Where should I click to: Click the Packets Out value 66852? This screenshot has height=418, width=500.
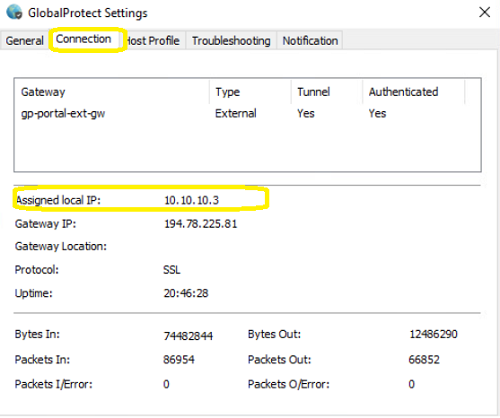coord(424,359)
